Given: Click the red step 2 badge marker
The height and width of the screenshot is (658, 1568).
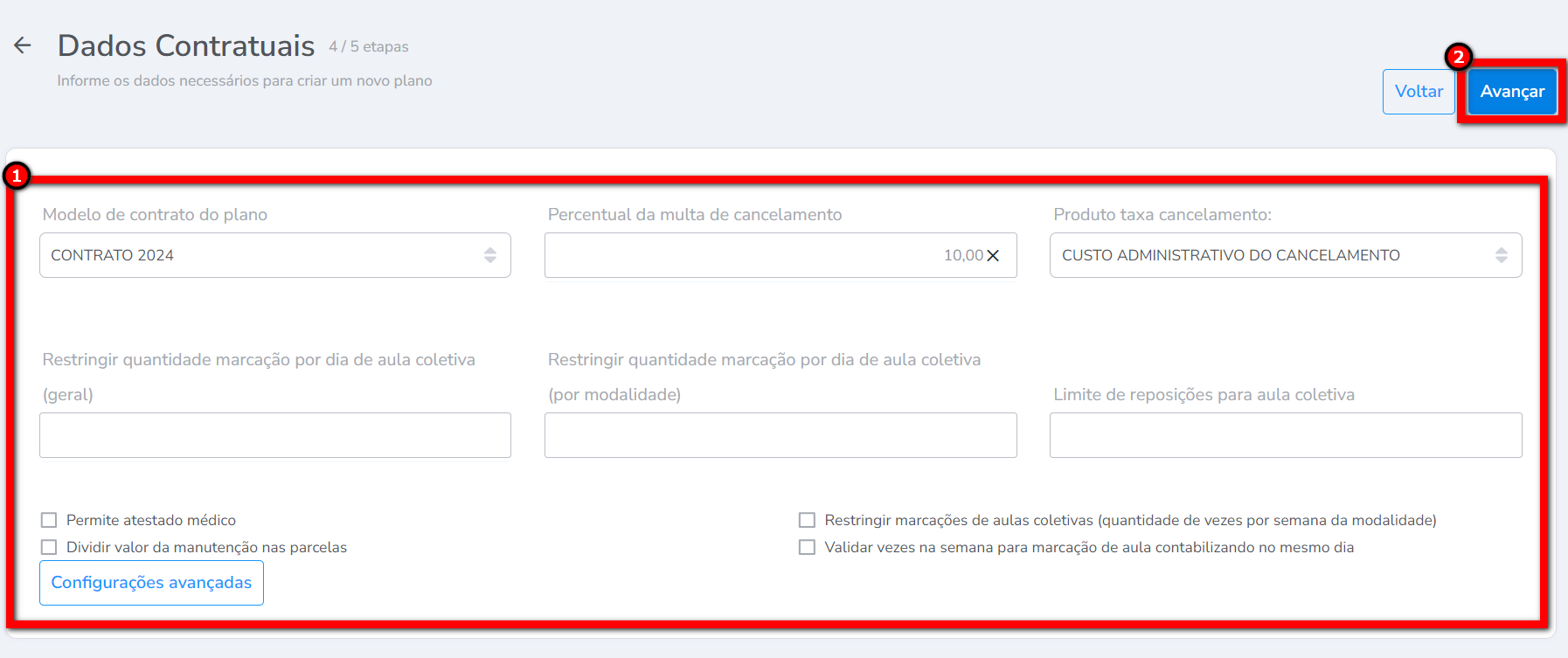Looking at the screenshot, I should [x=1458, y=58].
